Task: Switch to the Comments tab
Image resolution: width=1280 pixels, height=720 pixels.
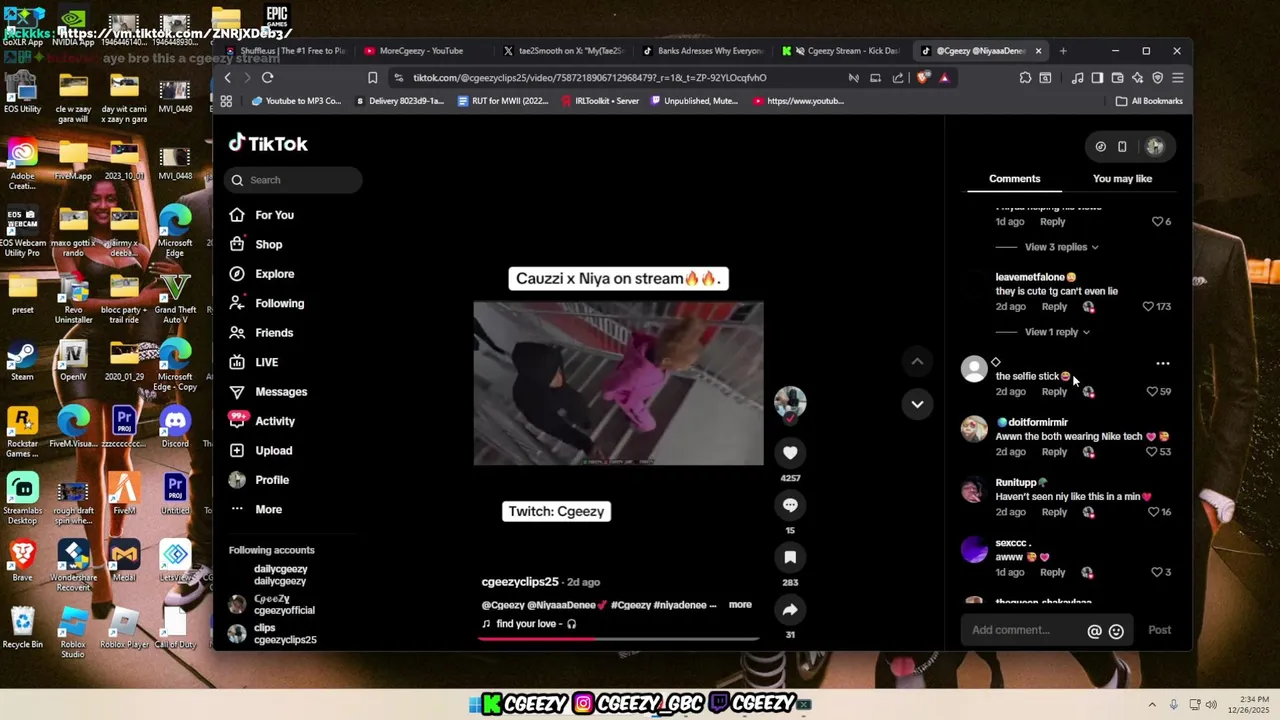Action: coord(1014,179)
